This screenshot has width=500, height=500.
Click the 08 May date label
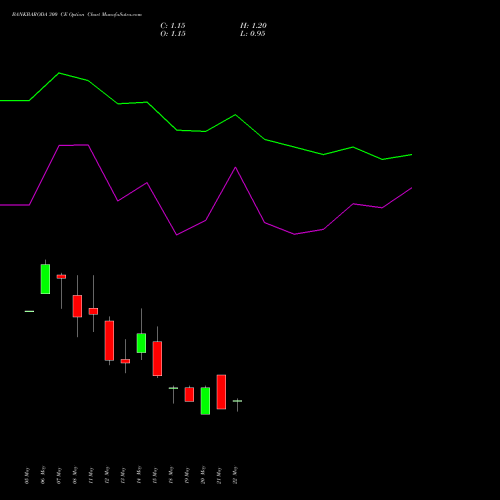point(75,475)
